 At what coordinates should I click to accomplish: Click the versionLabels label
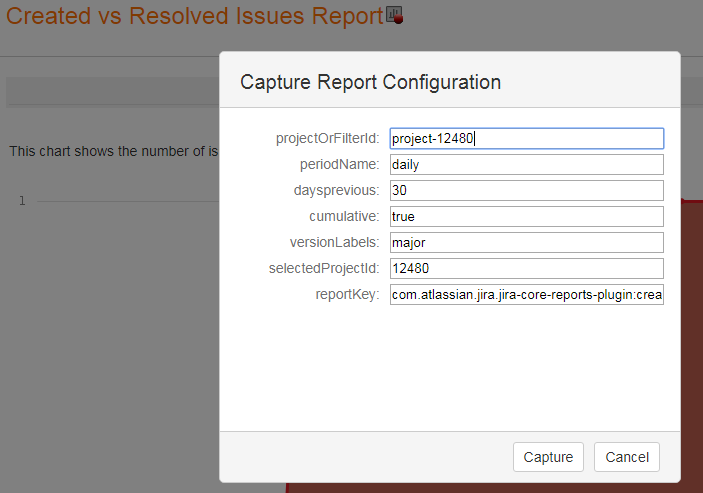(x=333, y=243)
